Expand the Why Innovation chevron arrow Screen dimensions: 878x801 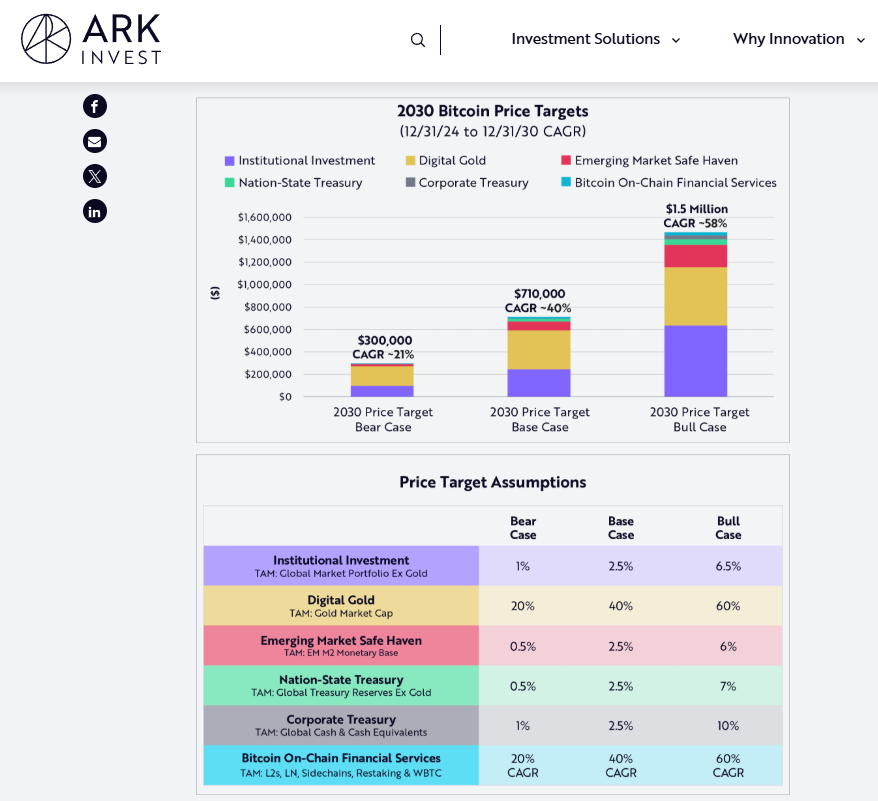pyautogui.click(x=861, y=40)
